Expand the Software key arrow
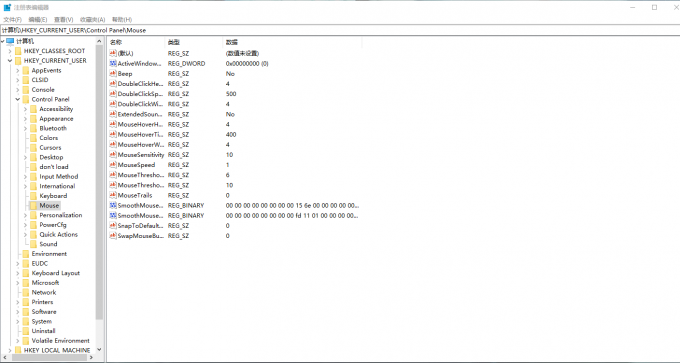Viewport: 680px width, 363px height. point(18,312)
